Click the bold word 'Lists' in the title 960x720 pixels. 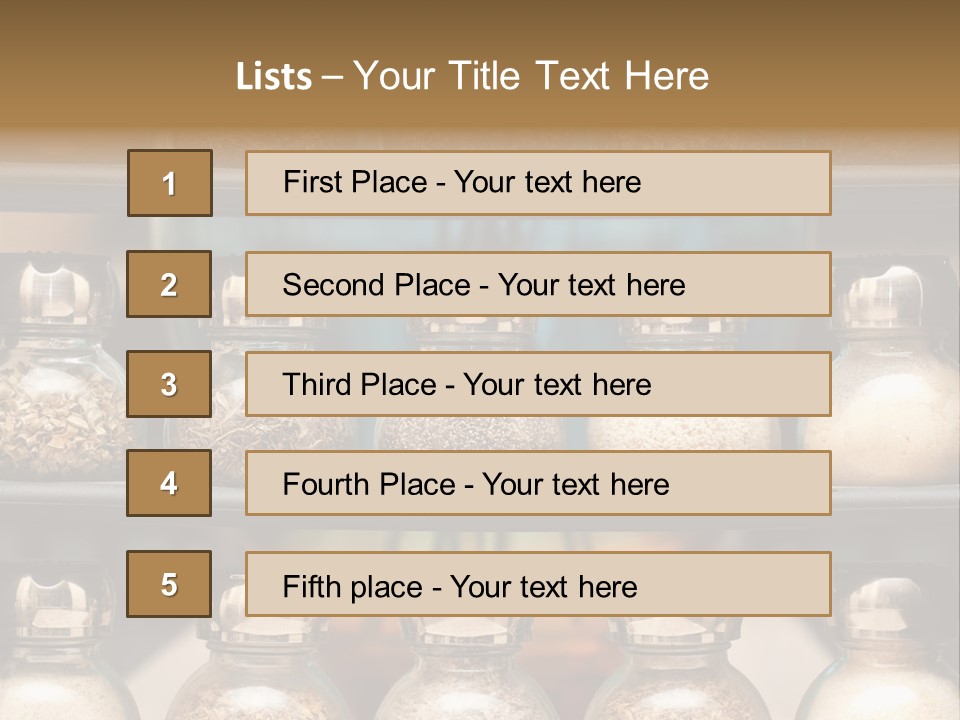click(x=274, y=76)
